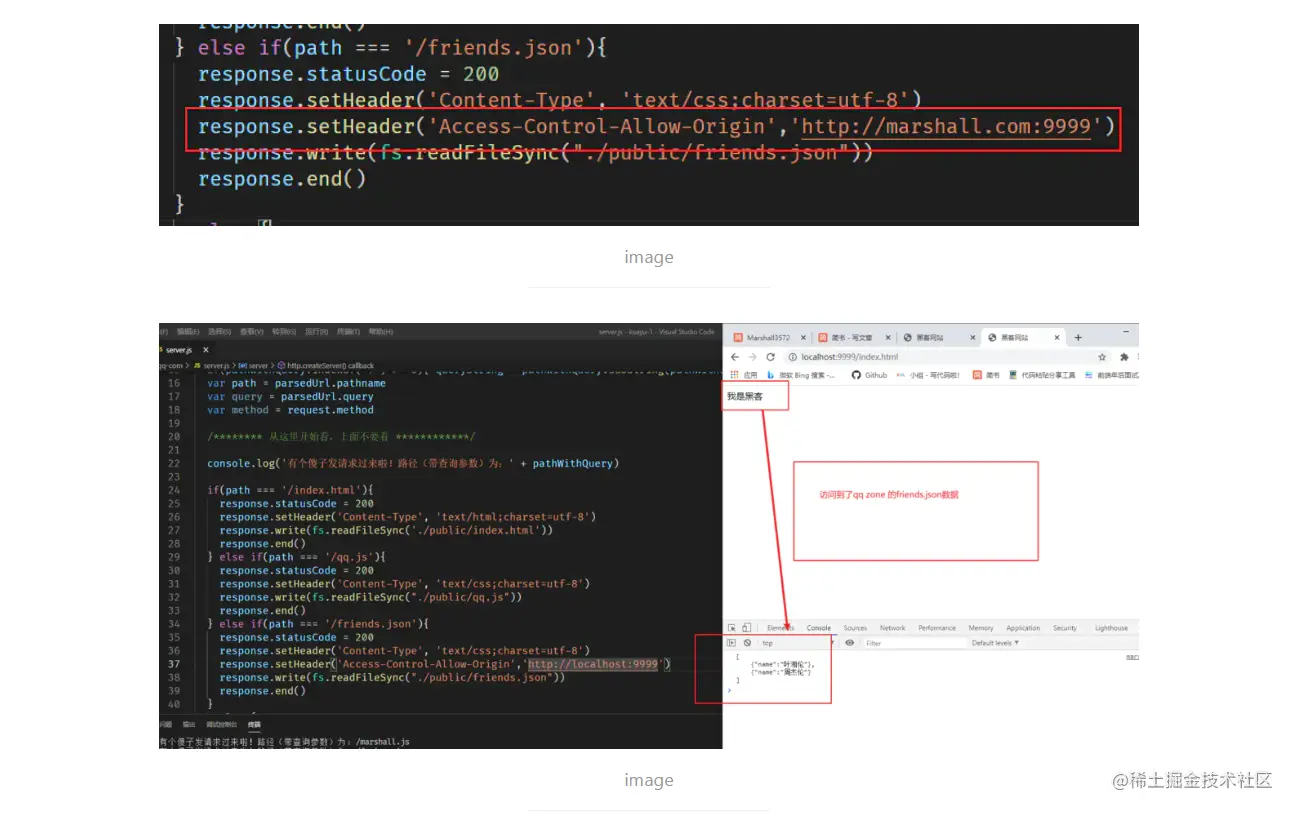This screenshot has height=813, width=1295.
Task: Click the first image in the article
Action: [x=648, y=124]
